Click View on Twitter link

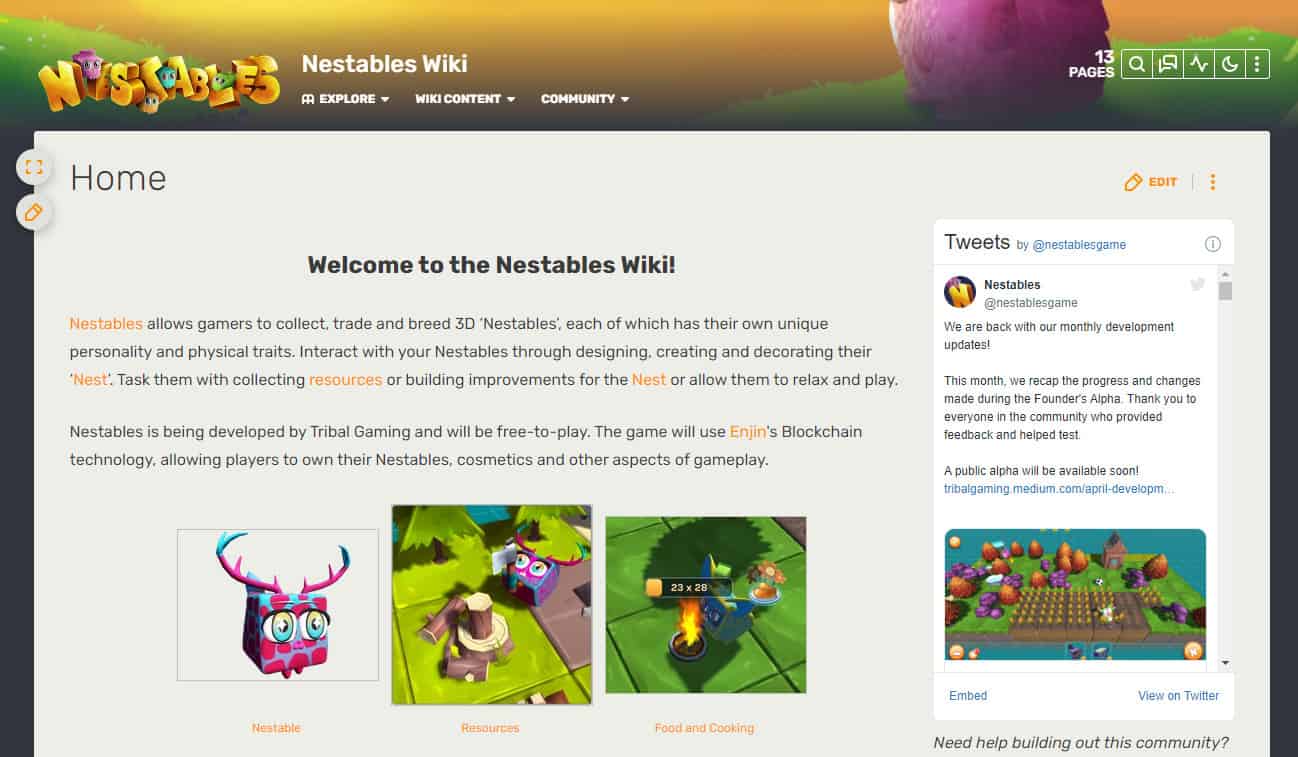[1178, 695]
